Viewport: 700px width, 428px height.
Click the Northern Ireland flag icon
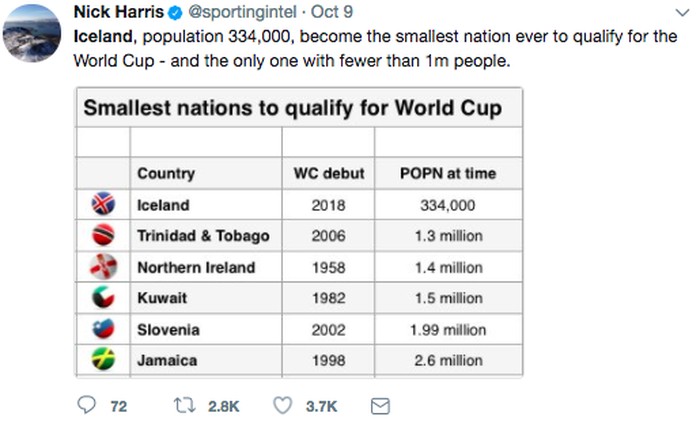tap(104, 267)
